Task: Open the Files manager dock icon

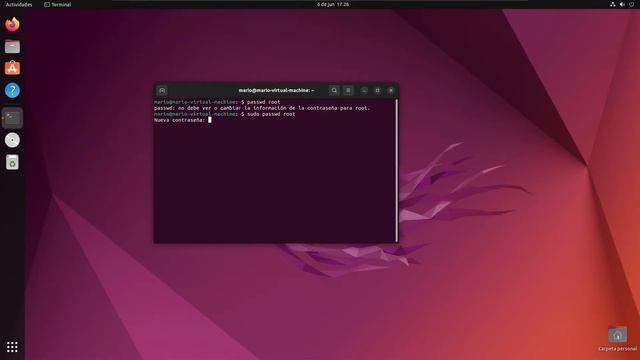Action: coord(12,47)
